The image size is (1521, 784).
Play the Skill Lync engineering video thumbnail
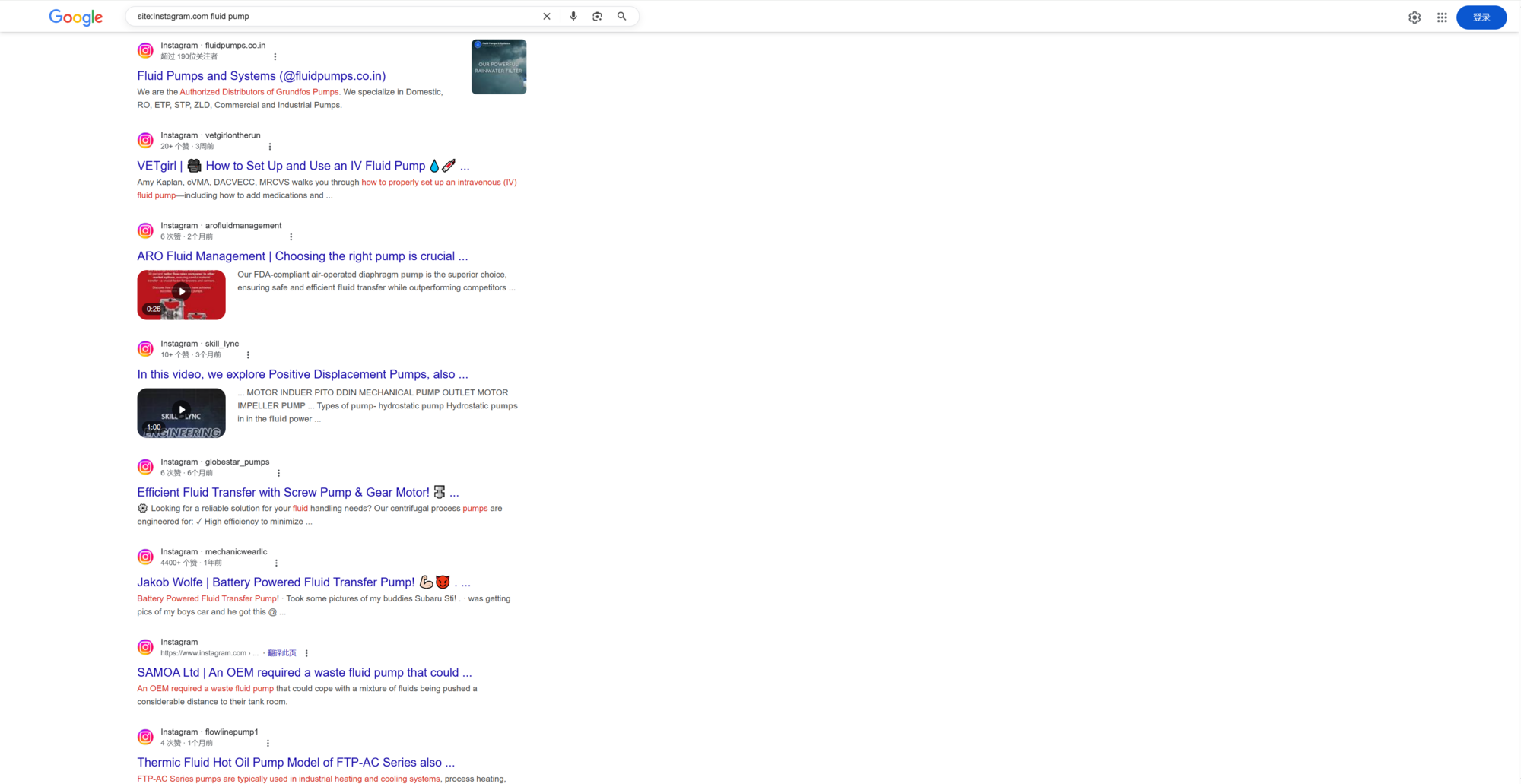tap(181, 413)
